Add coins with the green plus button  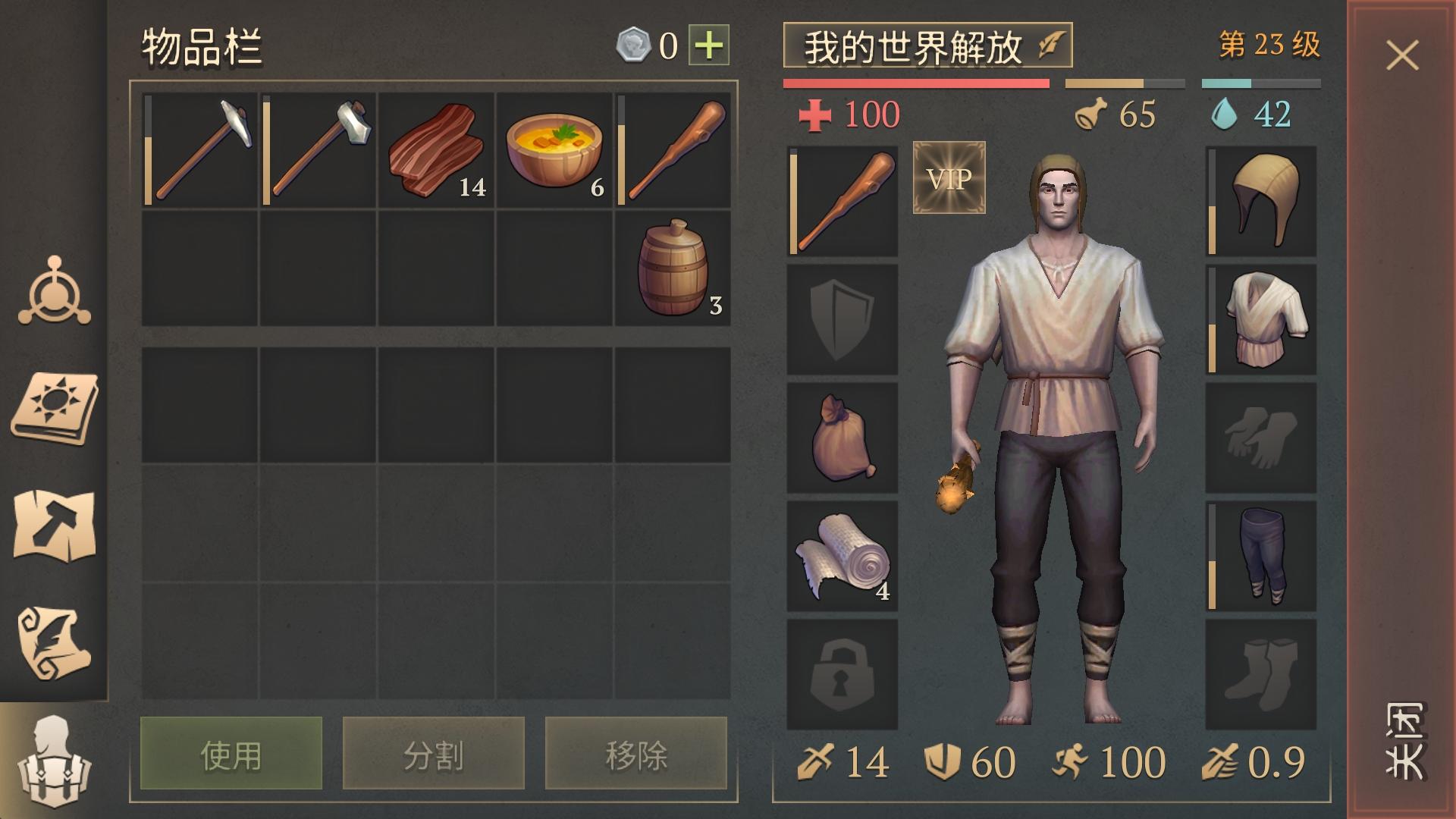click(709, 45)
